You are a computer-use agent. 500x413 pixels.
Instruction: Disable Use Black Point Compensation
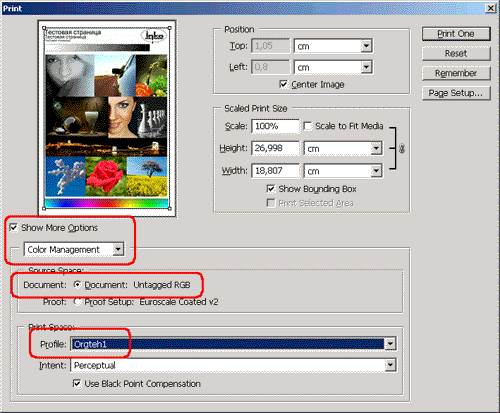77,384
